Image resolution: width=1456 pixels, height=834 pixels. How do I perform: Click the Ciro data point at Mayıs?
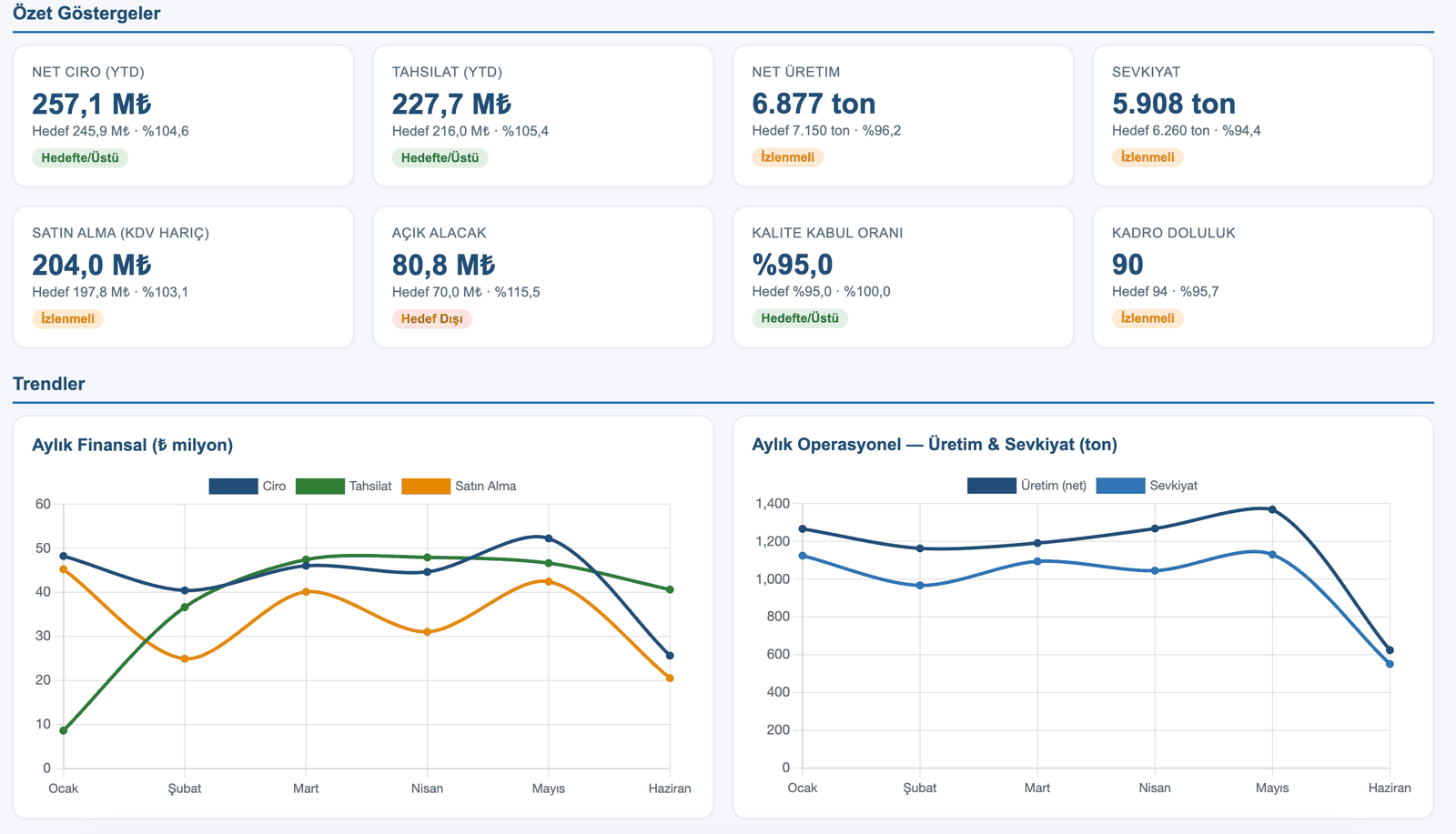click(549, 538)
